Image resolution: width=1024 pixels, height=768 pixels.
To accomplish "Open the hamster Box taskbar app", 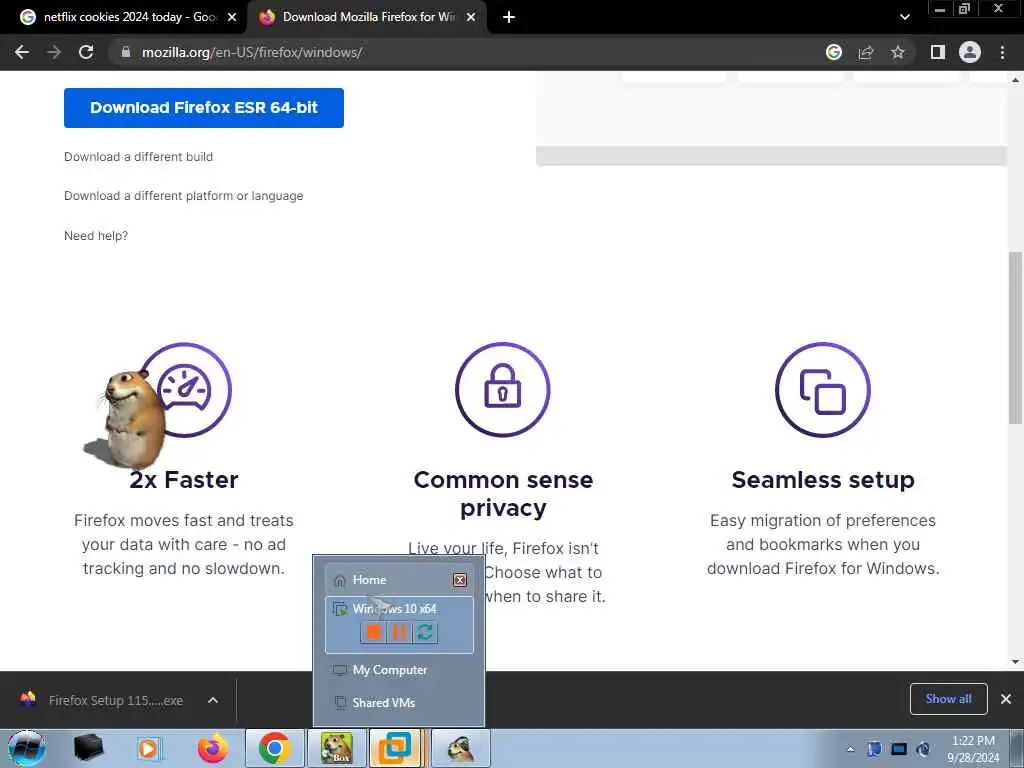I will coord(336,748).
